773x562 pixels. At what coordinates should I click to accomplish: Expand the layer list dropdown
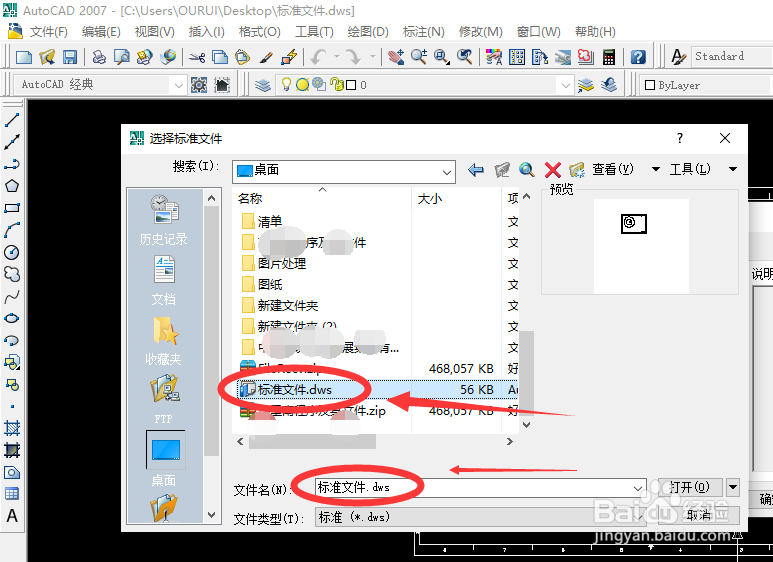[x=565, y=85]
